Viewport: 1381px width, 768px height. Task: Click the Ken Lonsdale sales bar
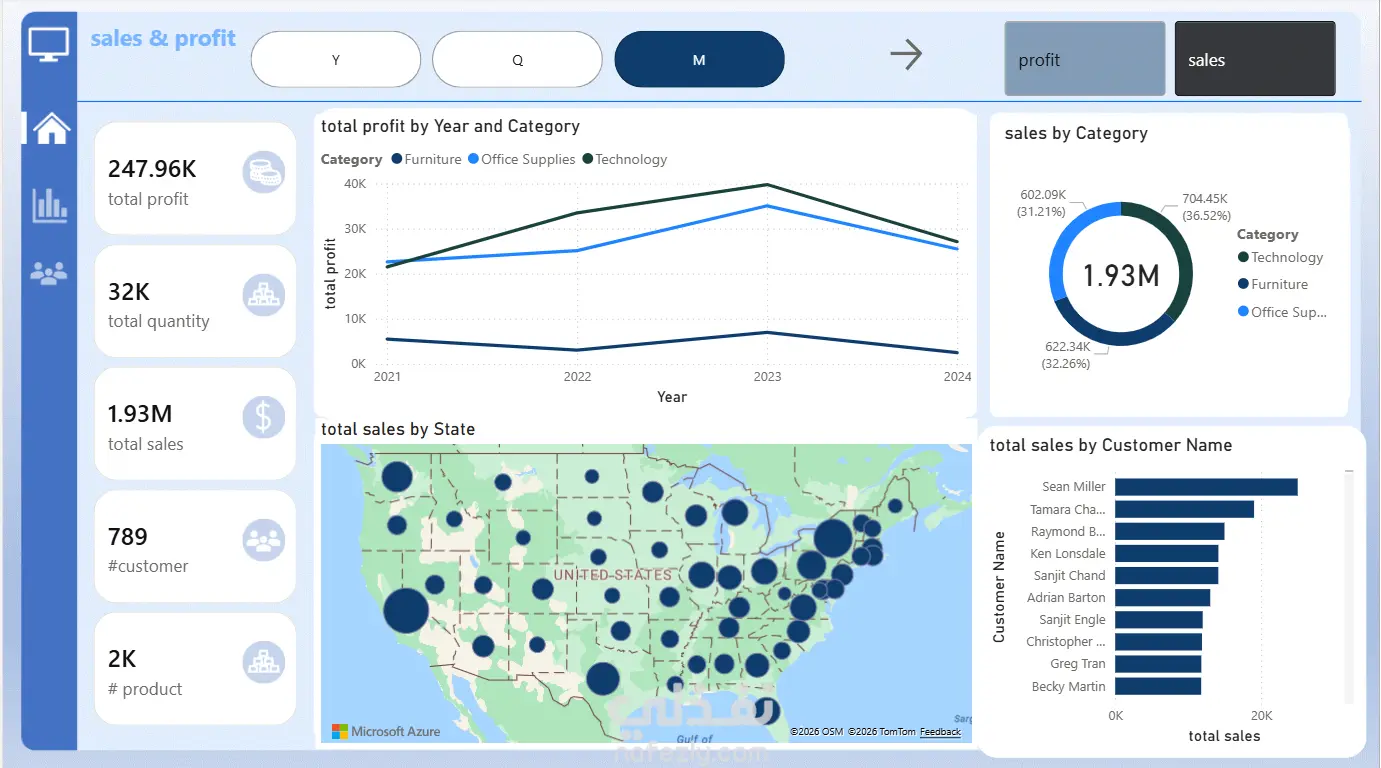(1167, 553)
